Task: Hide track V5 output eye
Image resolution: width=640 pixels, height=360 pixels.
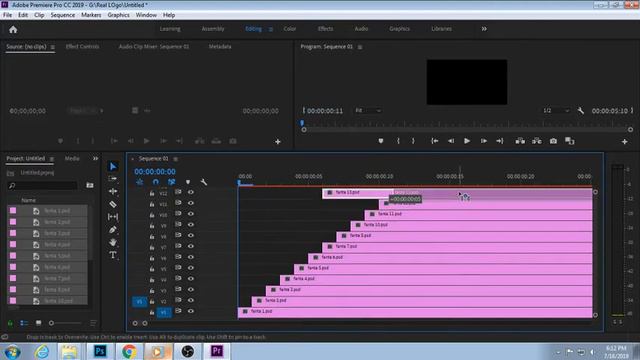Action: click(191, 268)
